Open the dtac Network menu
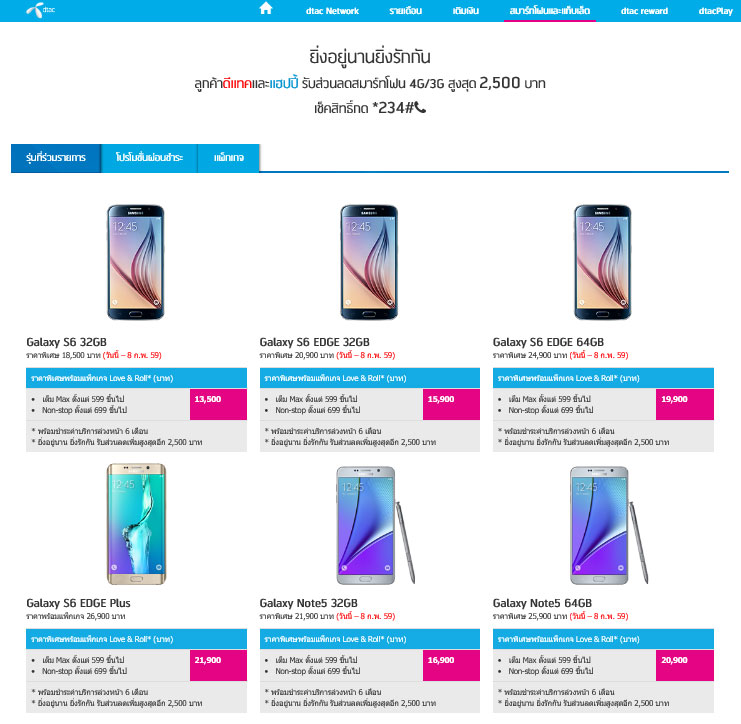741x724 pixels. coord(332,11)
